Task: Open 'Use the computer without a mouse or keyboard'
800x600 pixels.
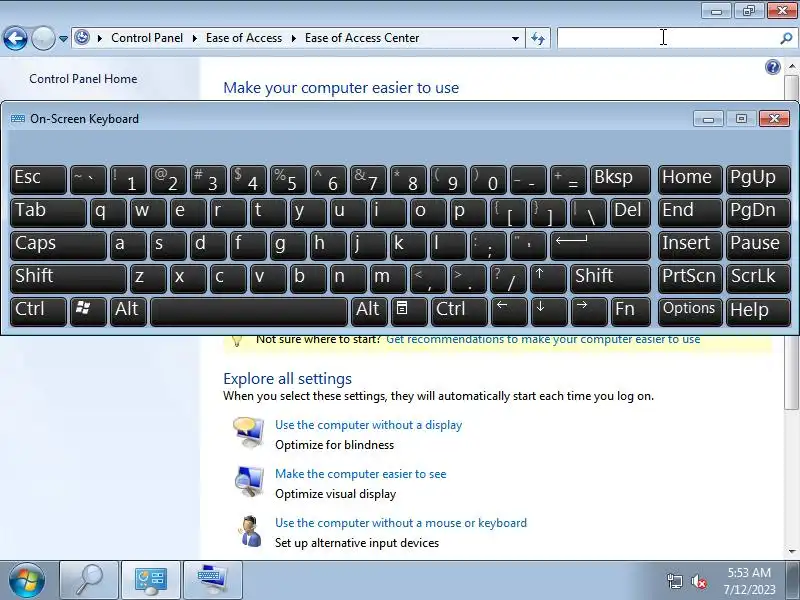Action: coord(401,523)
